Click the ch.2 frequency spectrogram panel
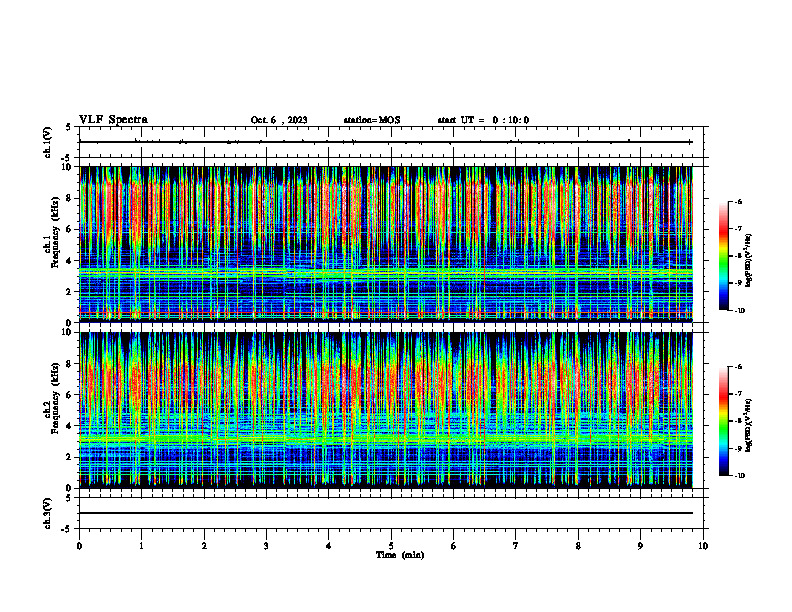Image resolution: width=792 pixels, height=612 pixels. pos(386,410)
